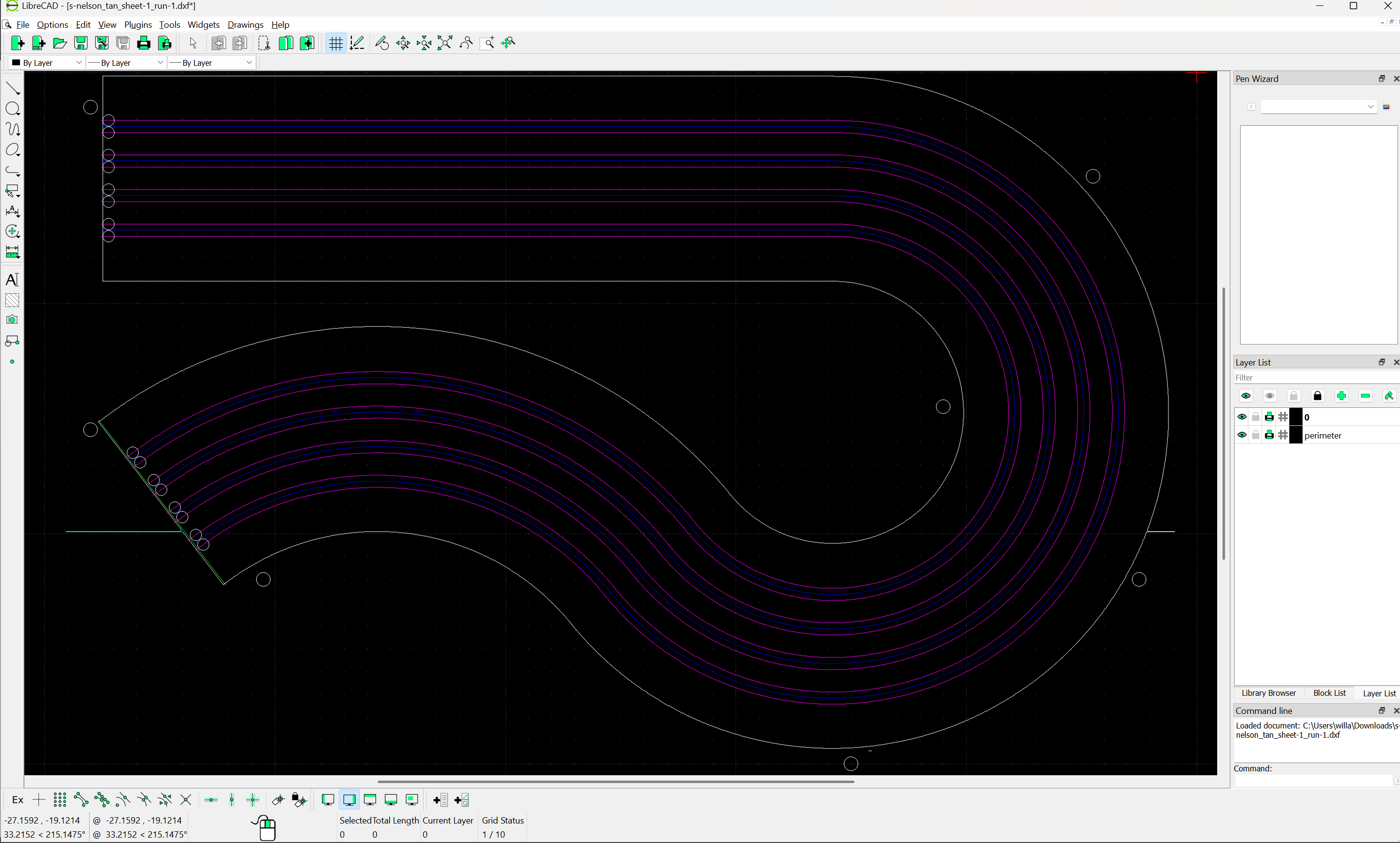Viewport: 1400px width, 843px height.
Task: Click the Add Layer plus icon
Action: [1342, 396]
